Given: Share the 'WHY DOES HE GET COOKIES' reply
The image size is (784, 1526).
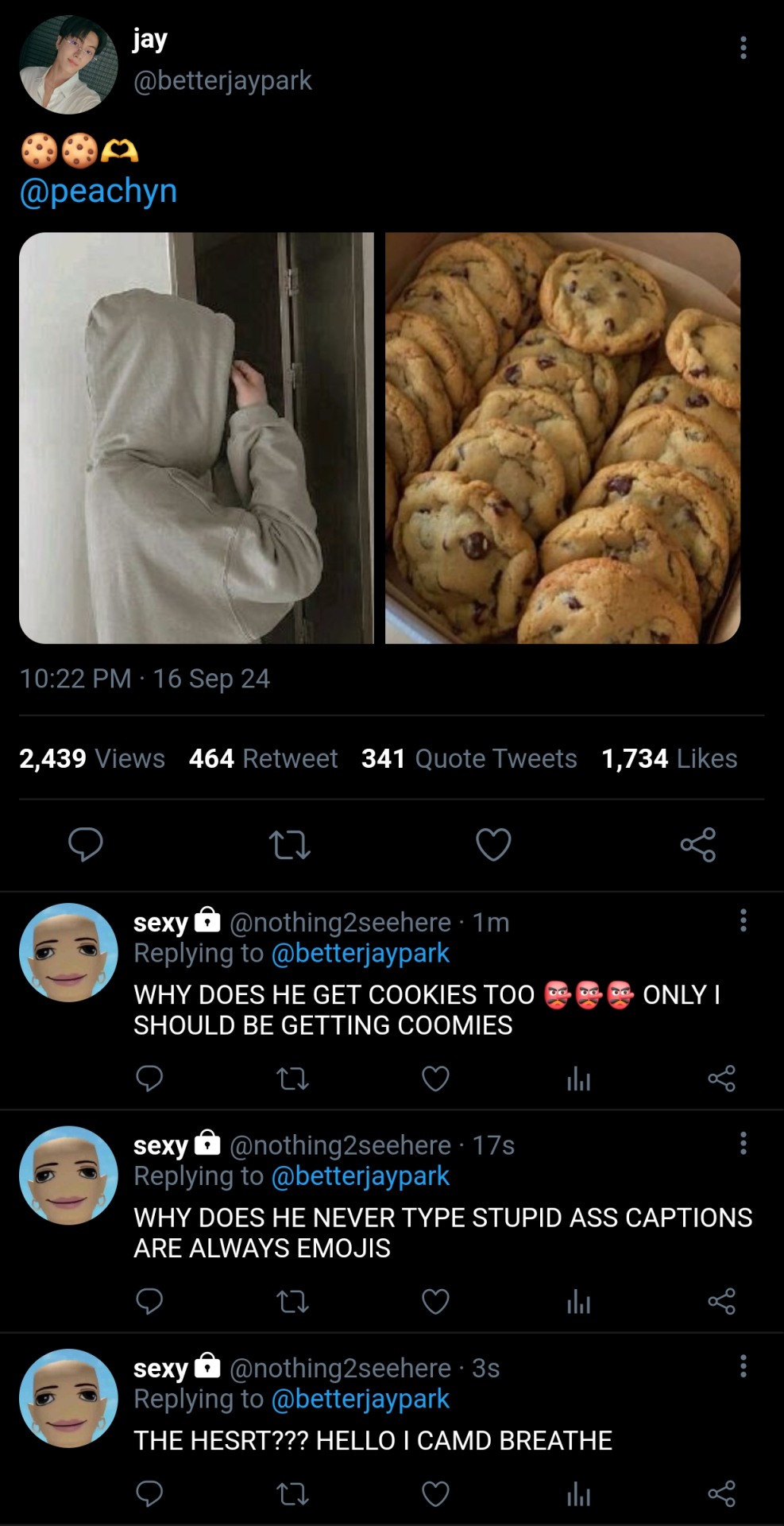Looking at the screenshot, I should [x=721, y=1079].
